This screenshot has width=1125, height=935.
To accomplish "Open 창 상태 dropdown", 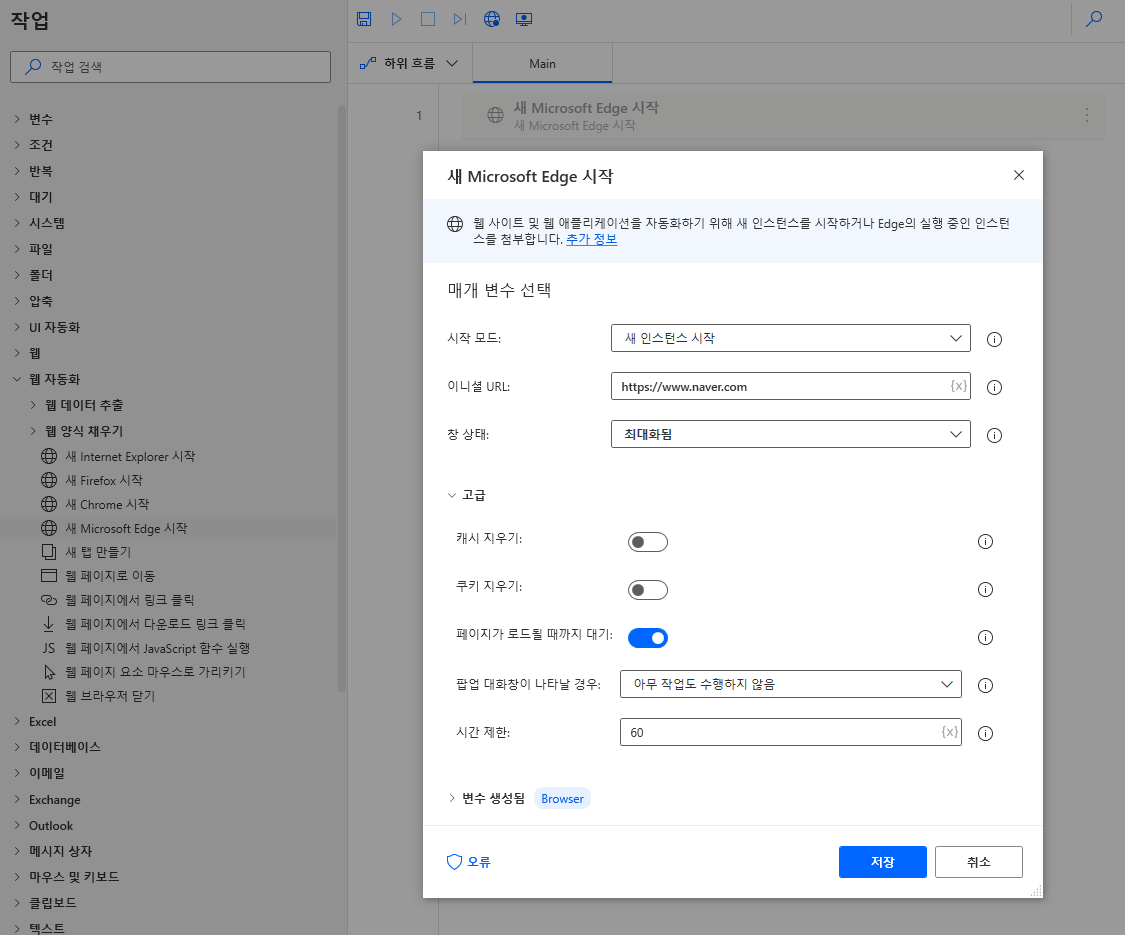I will [790, 434].
